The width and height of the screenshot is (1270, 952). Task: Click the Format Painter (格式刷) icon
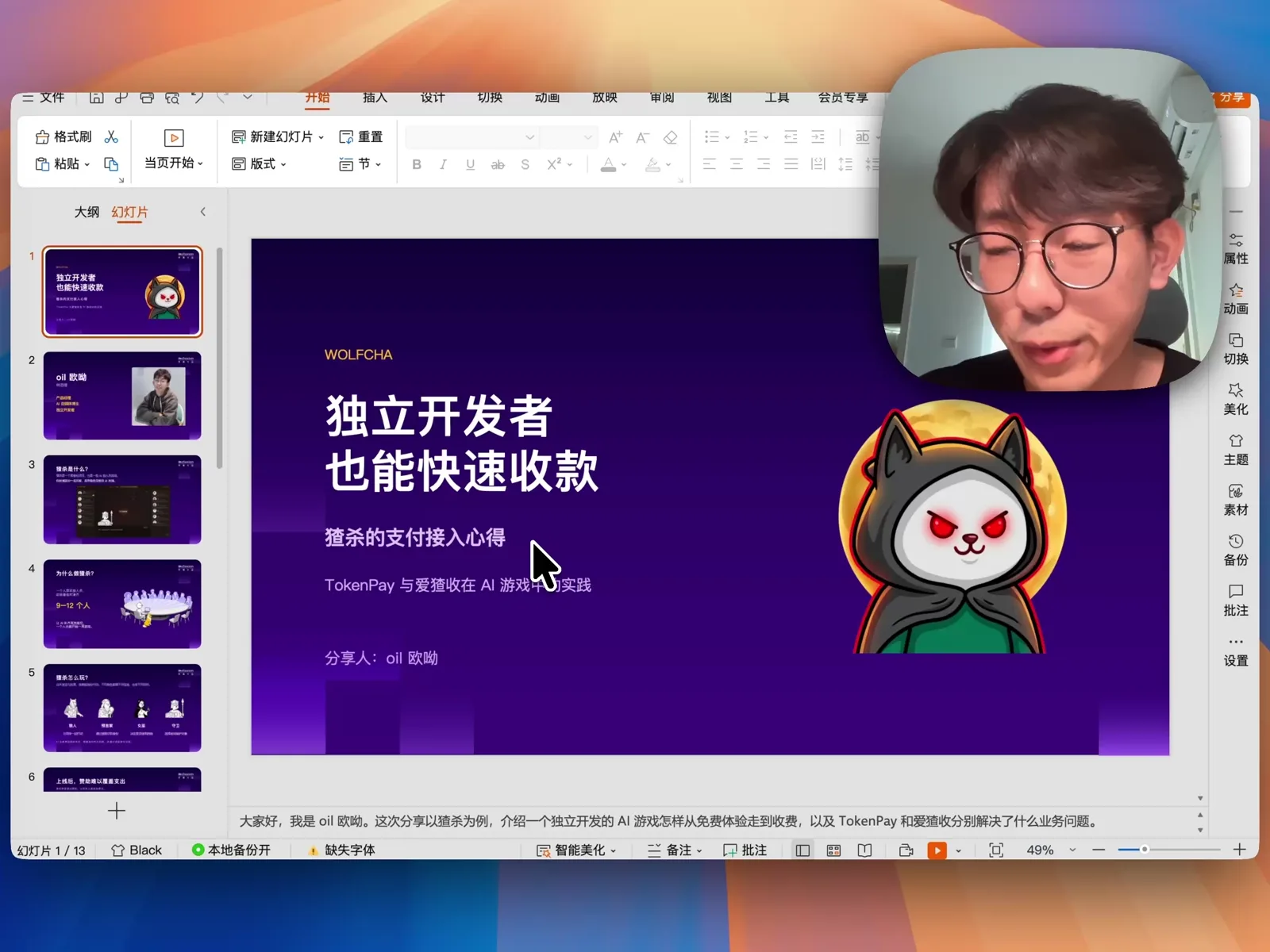click(x=43, y=137)
